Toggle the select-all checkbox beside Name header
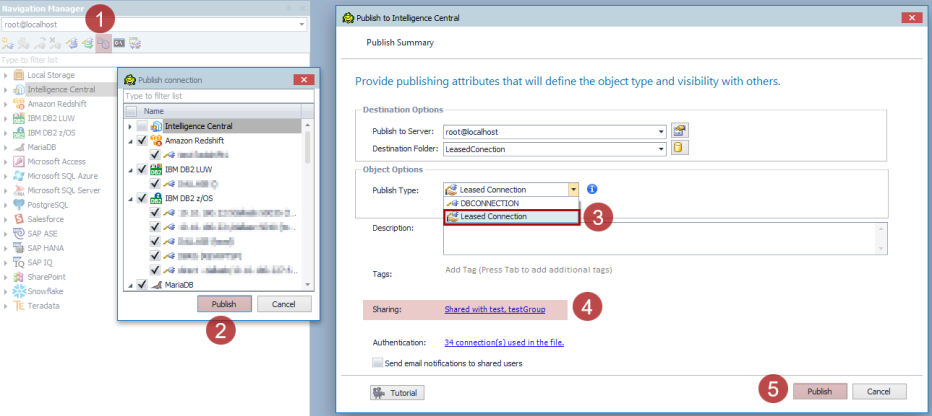Image resolution: width=932 pixels, height=416 pixels. click(132, 111)
